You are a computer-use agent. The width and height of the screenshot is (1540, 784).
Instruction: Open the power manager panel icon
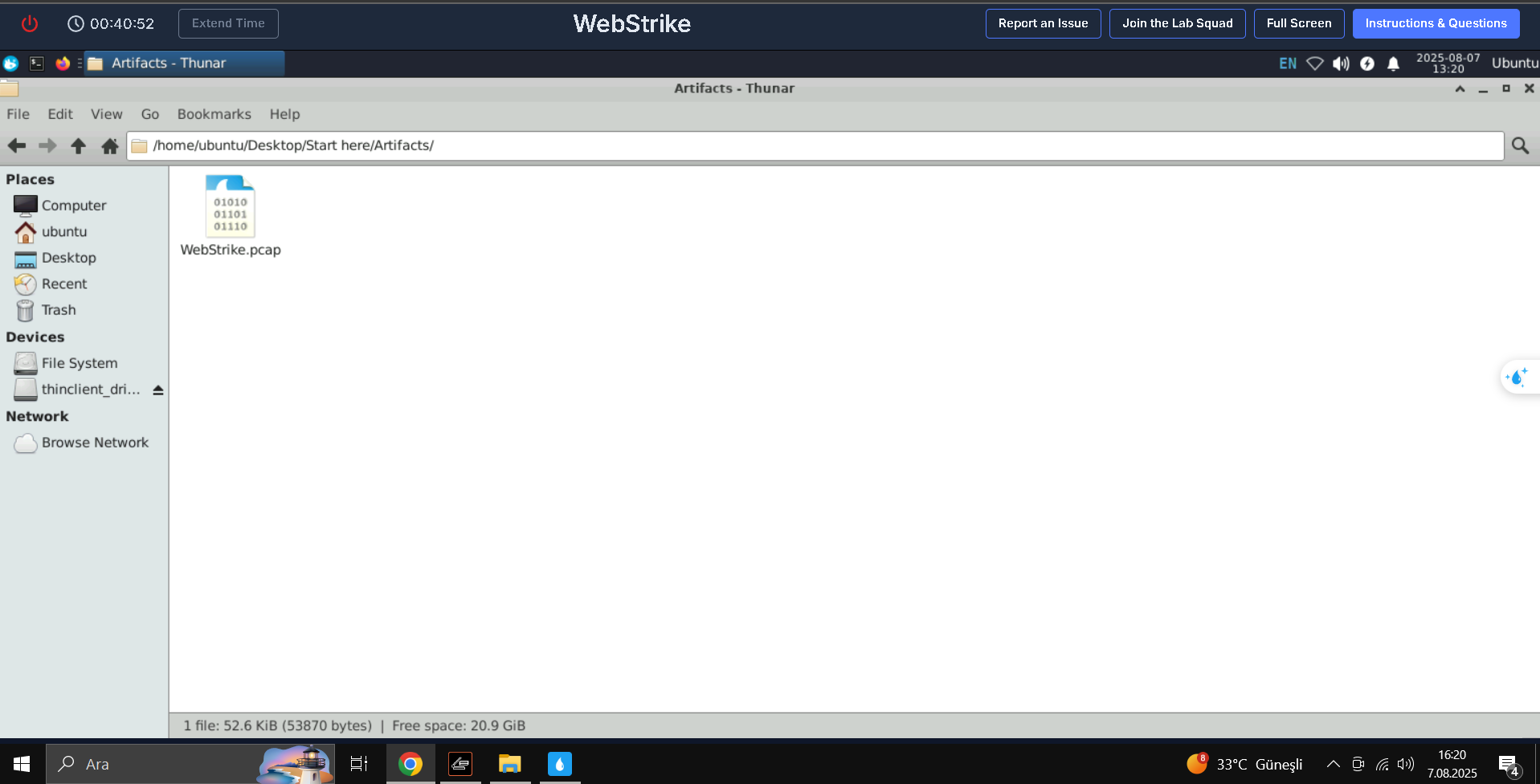click(x=1367, y=63)
